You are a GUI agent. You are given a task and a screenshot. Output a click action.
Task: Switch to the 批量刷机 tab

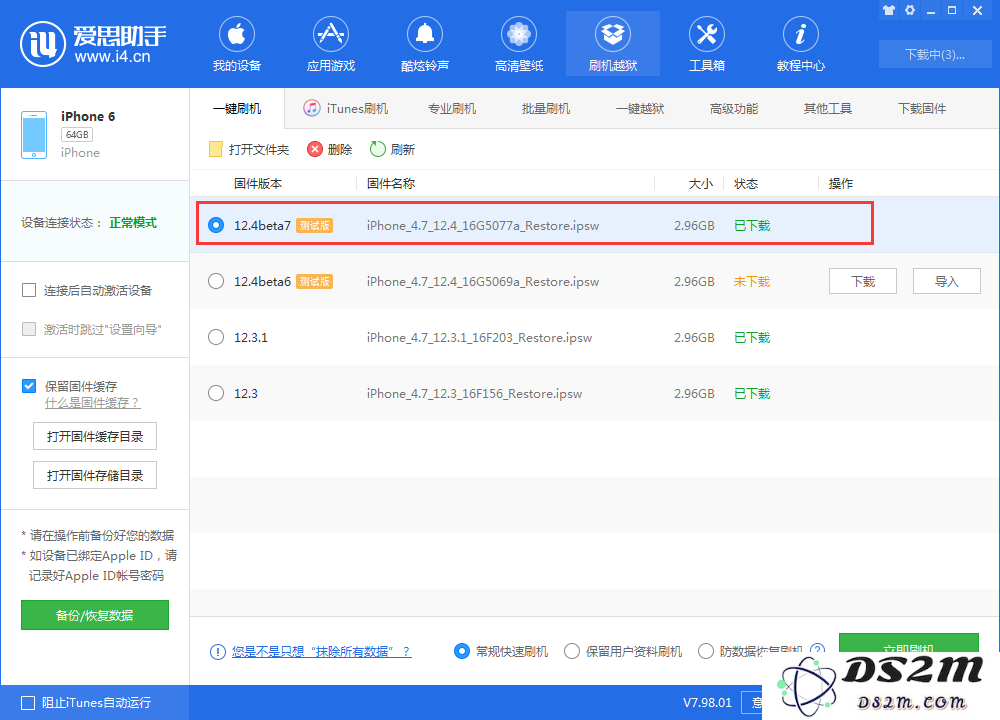click(546, 108)
